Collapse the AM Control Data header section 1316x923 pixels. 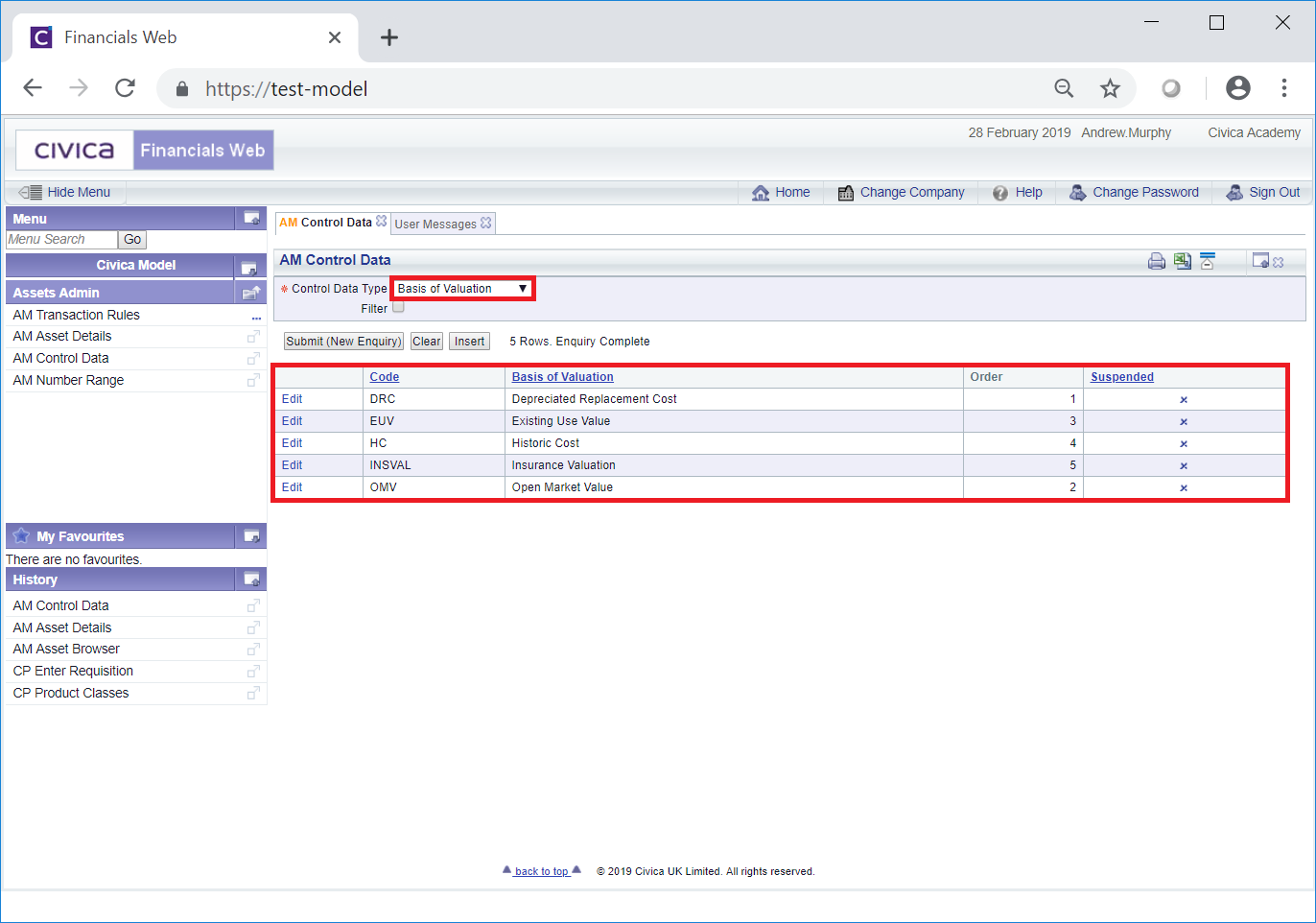click(x=1208, y=261)
